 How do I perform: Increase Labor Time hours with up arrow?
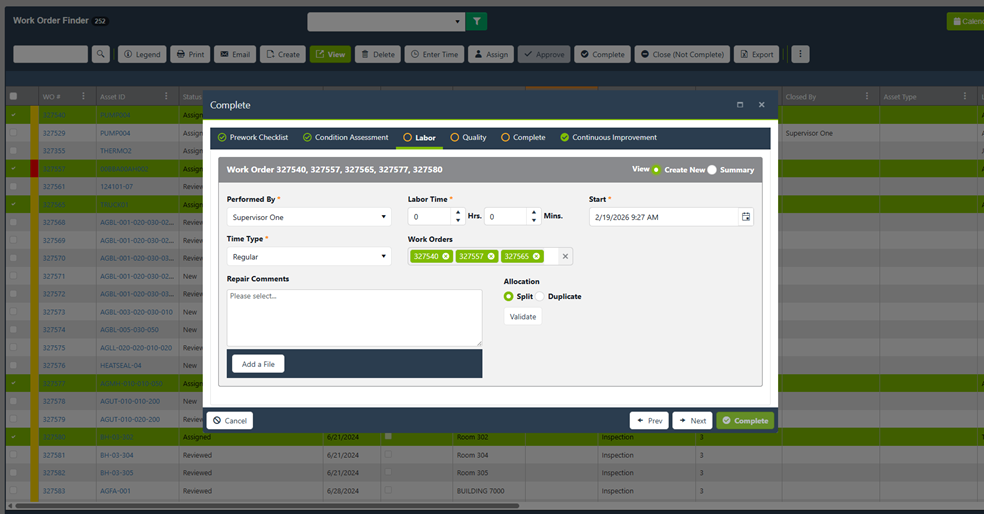point(458,213)
